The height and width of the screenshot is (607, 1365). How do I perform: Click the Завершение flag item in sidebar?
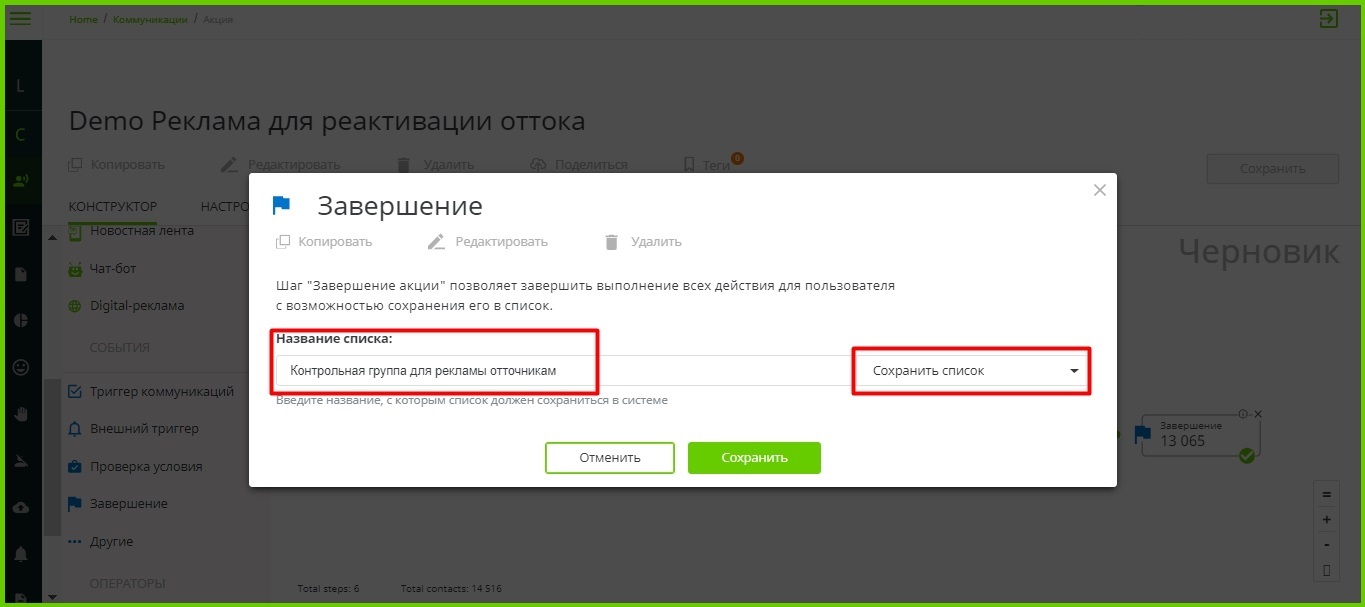(x=118, y=504)
